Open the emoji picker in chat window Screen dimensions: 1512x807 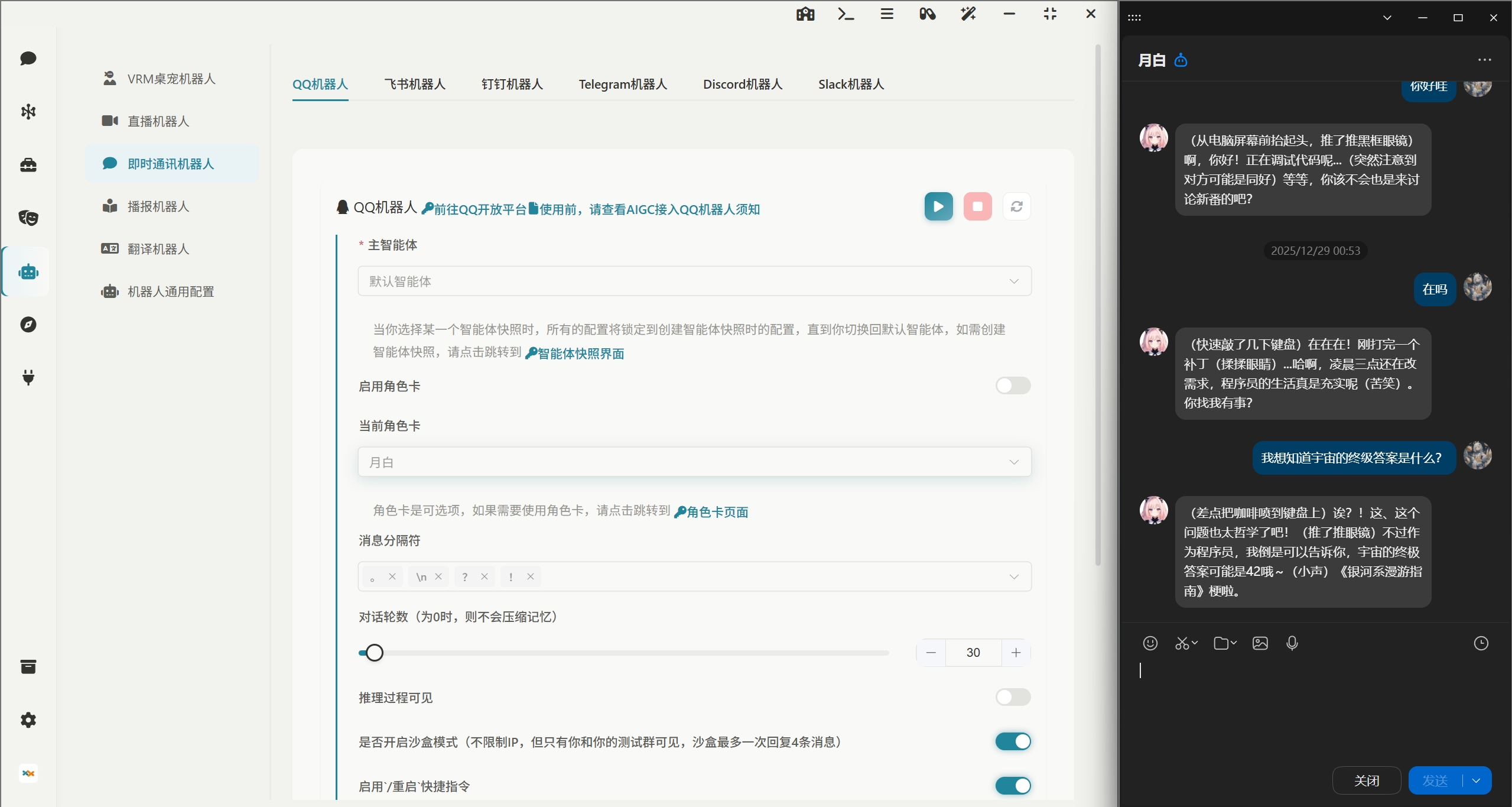coord(1150,643)
